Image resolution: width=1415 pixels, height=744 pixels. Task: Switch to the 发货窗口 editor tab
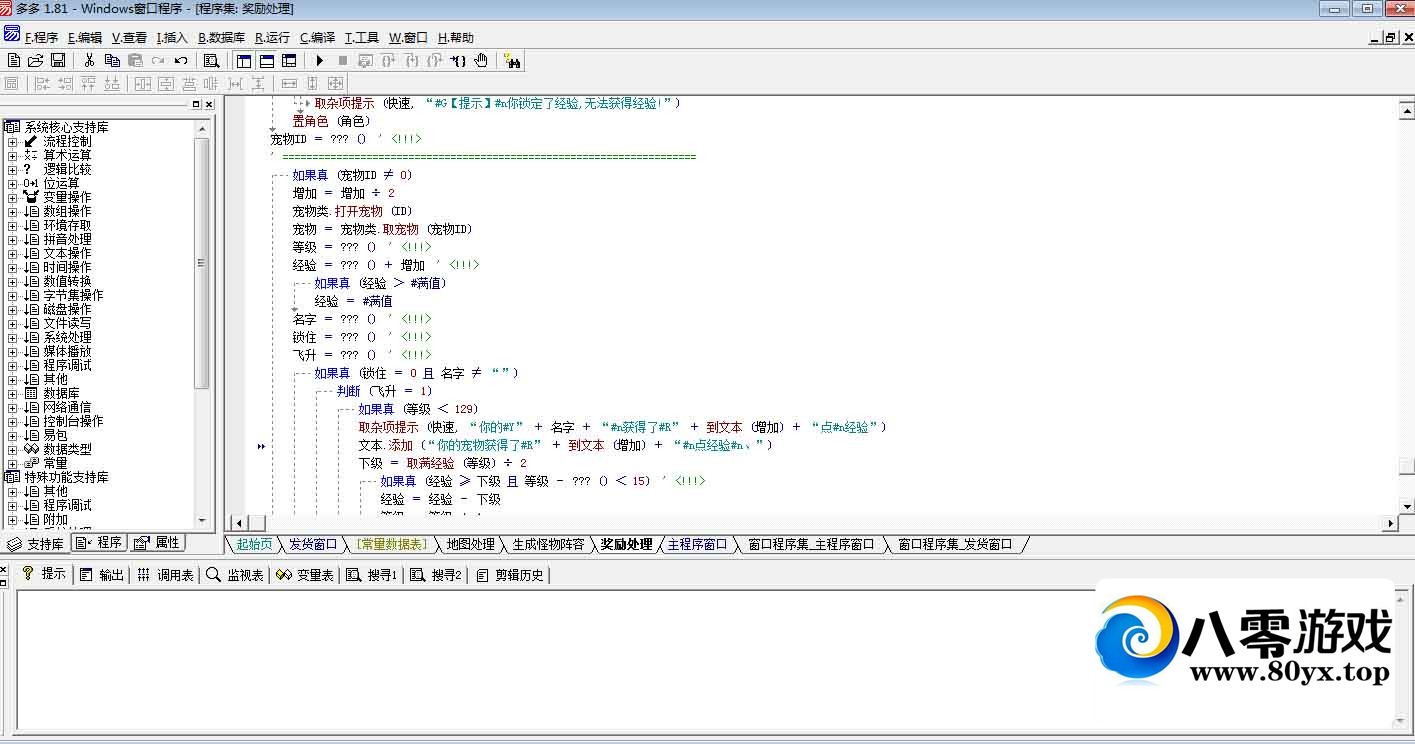pos(313,544)
